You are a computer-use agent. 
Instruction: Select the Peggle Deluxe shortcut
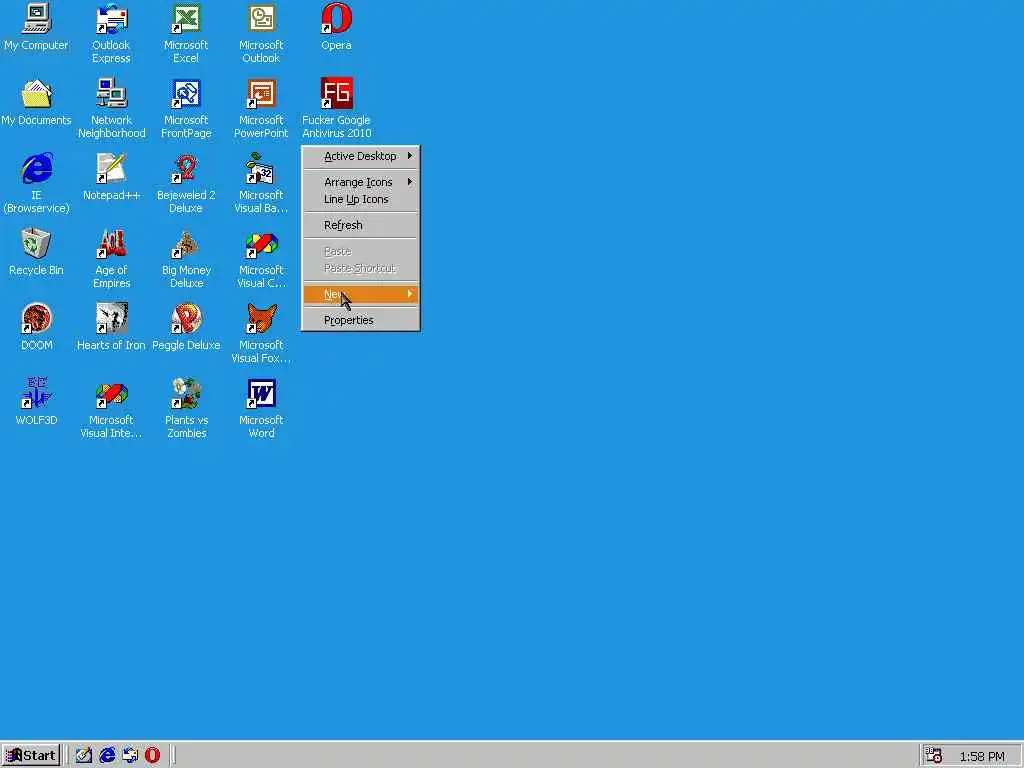186,327
